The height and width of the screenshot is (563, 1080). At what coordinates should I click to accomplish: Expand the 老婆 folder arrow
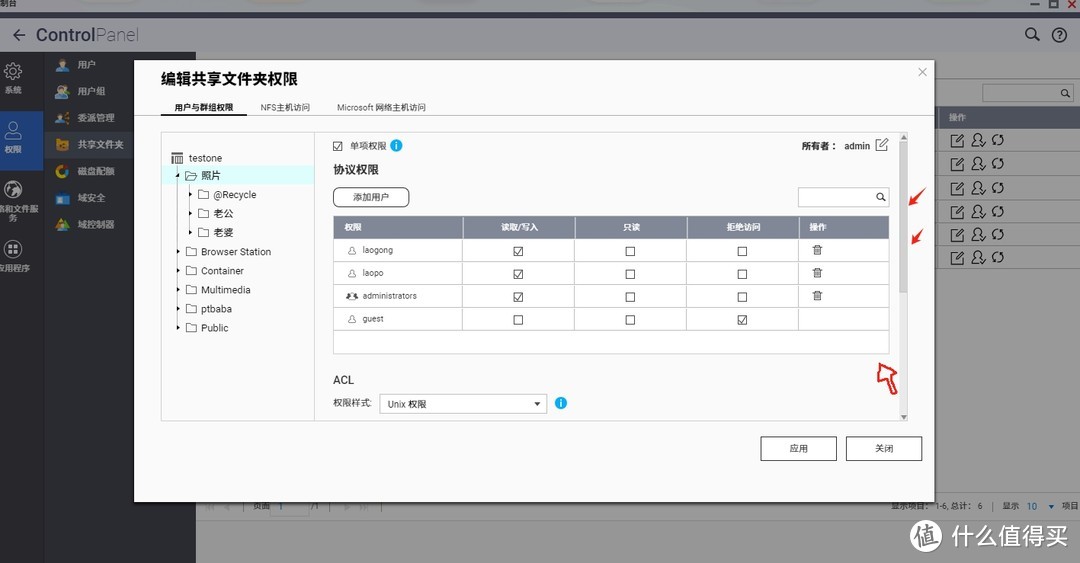point(190,232)
